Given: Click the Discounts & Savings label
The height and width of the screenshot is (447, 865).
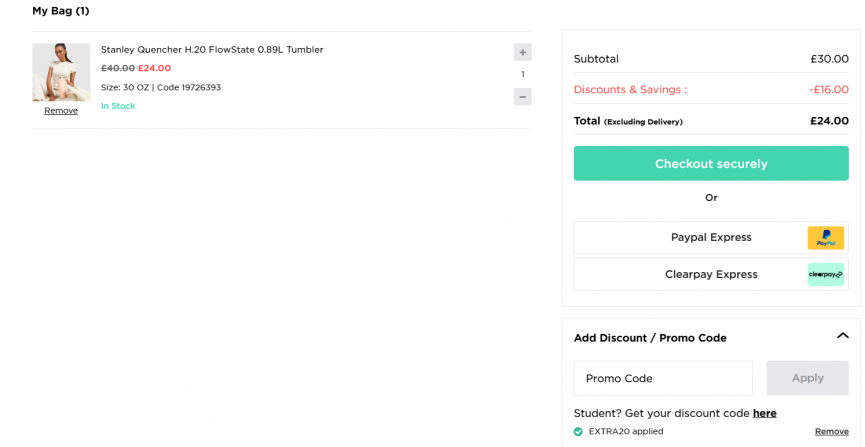Looking at the screenshot, I should (630, 90).
